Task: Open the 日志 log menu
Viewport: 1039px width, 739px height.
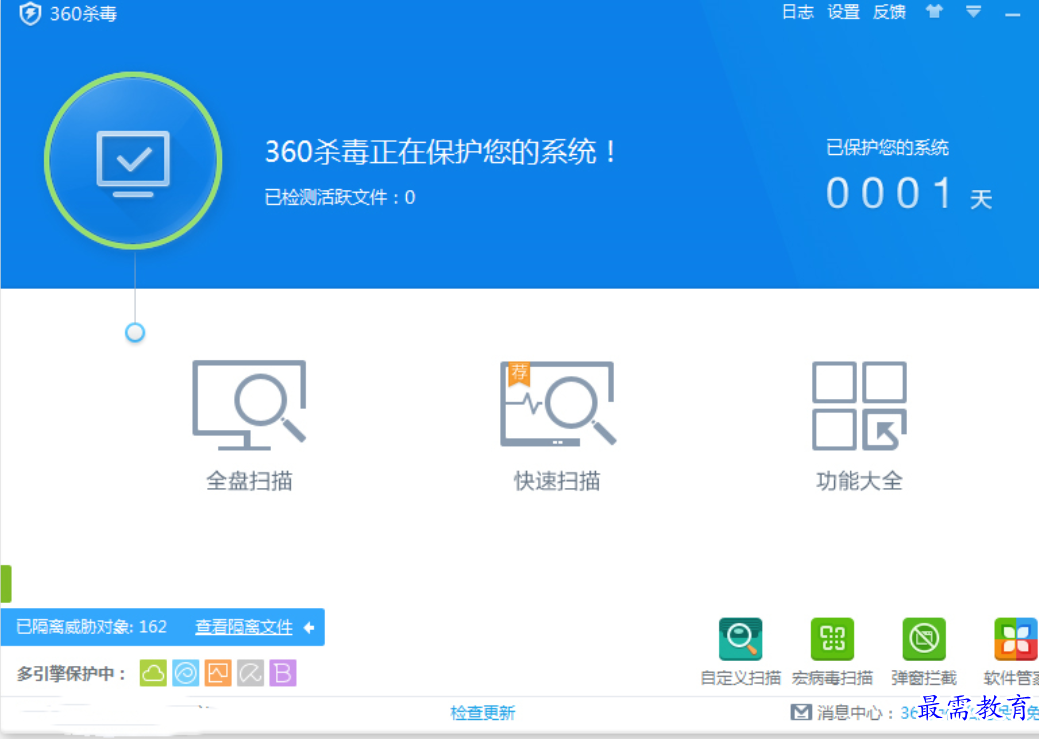Action: 797,12
